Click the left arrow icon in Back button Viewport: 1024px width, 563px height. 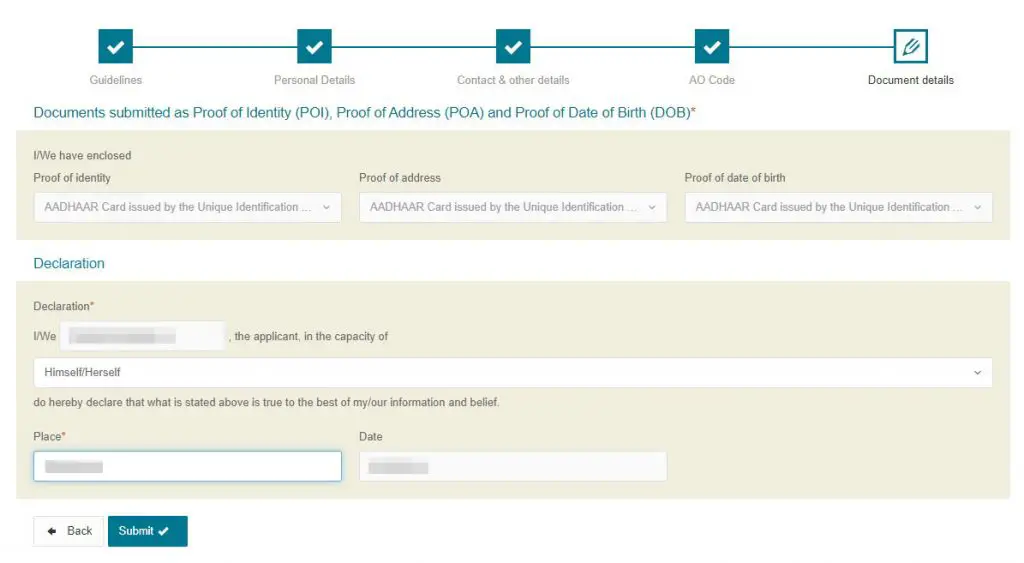pos(52,531)
